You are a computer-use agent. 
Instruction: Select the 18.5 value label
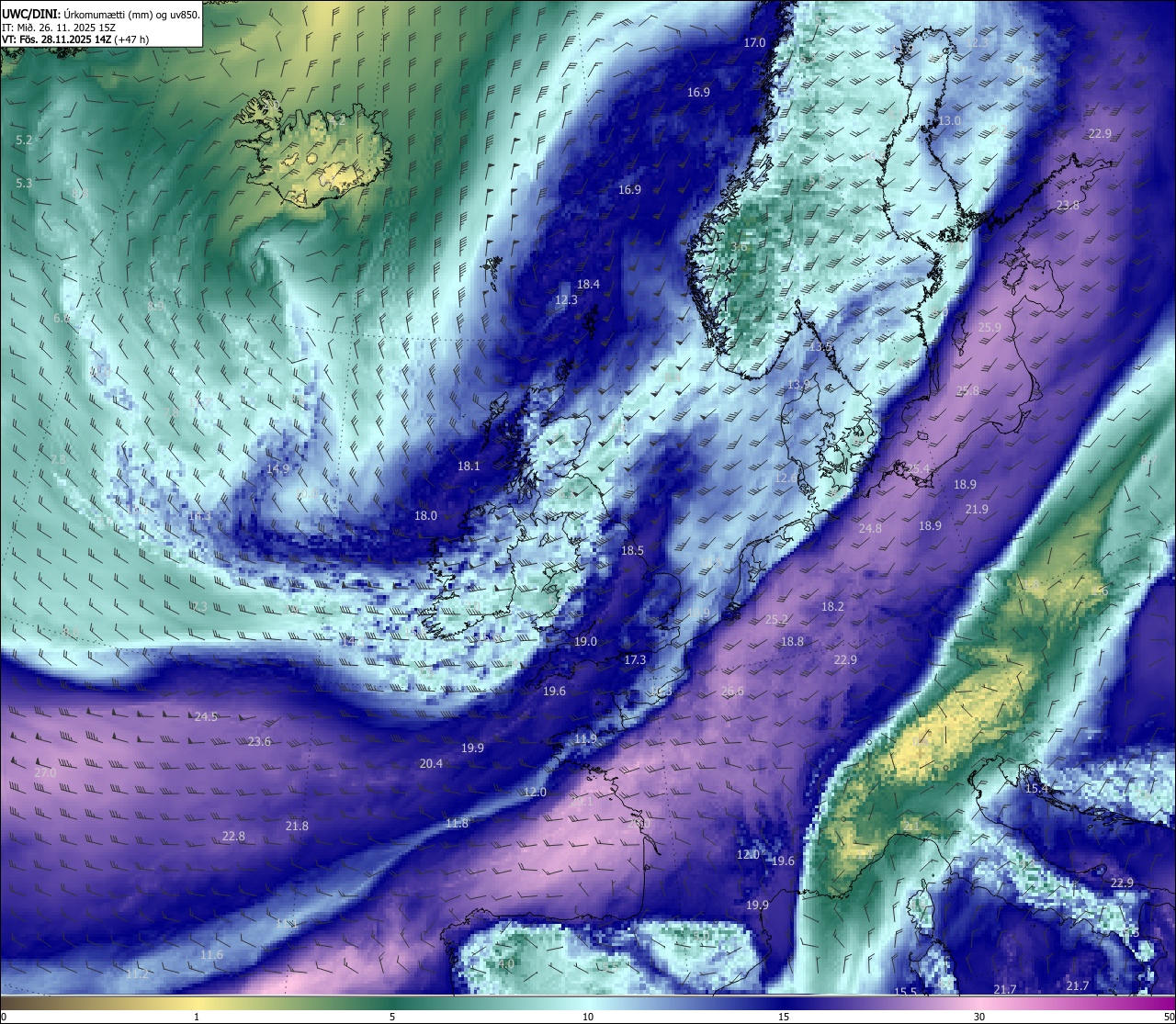632,550
